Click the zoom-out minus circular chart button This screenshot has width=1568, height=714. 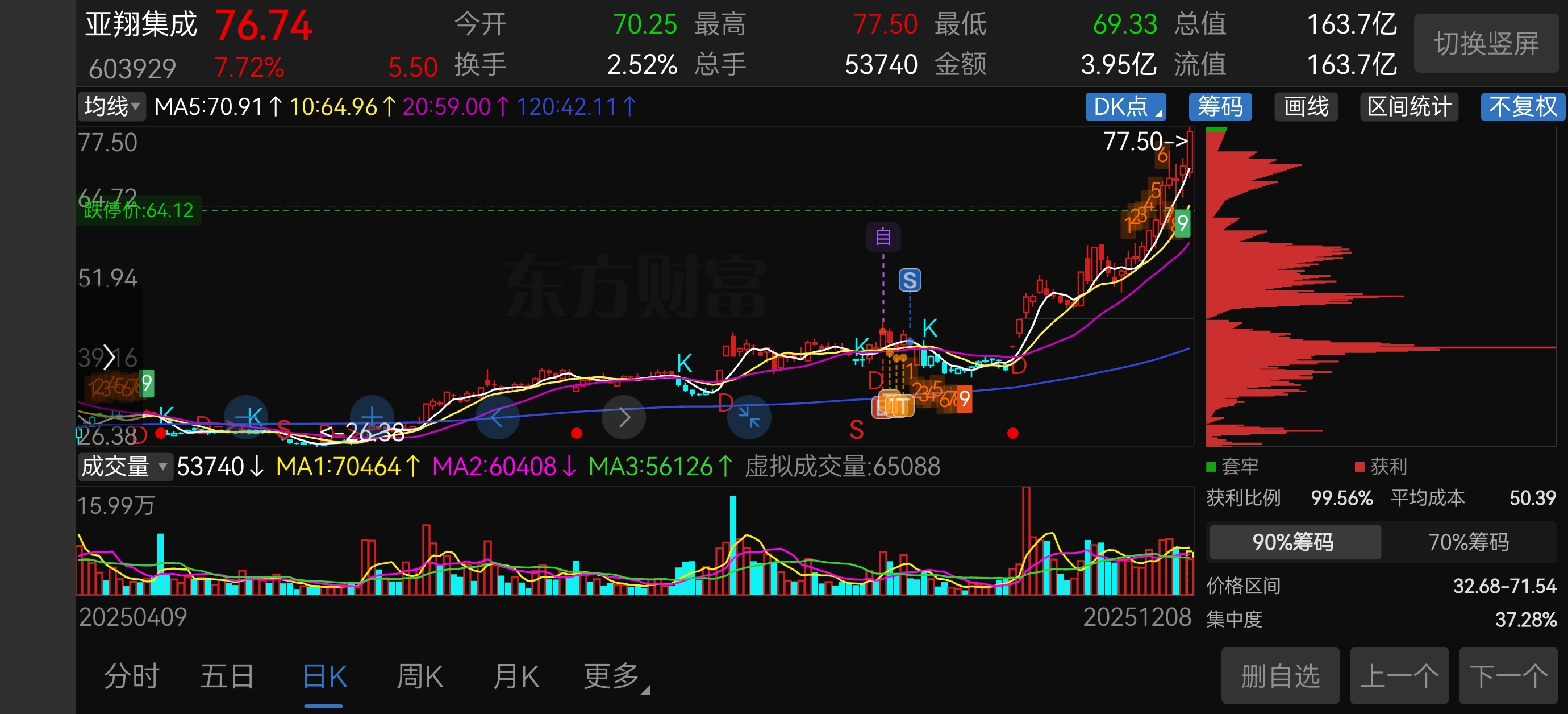245,417
